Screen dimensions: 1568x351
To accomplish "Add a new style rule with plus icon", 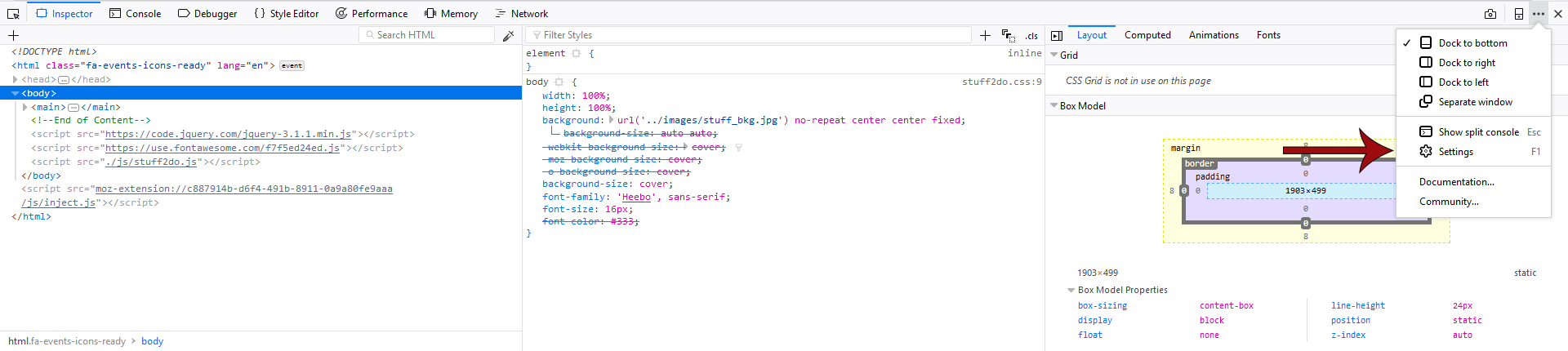I will (x=985, y=36).
